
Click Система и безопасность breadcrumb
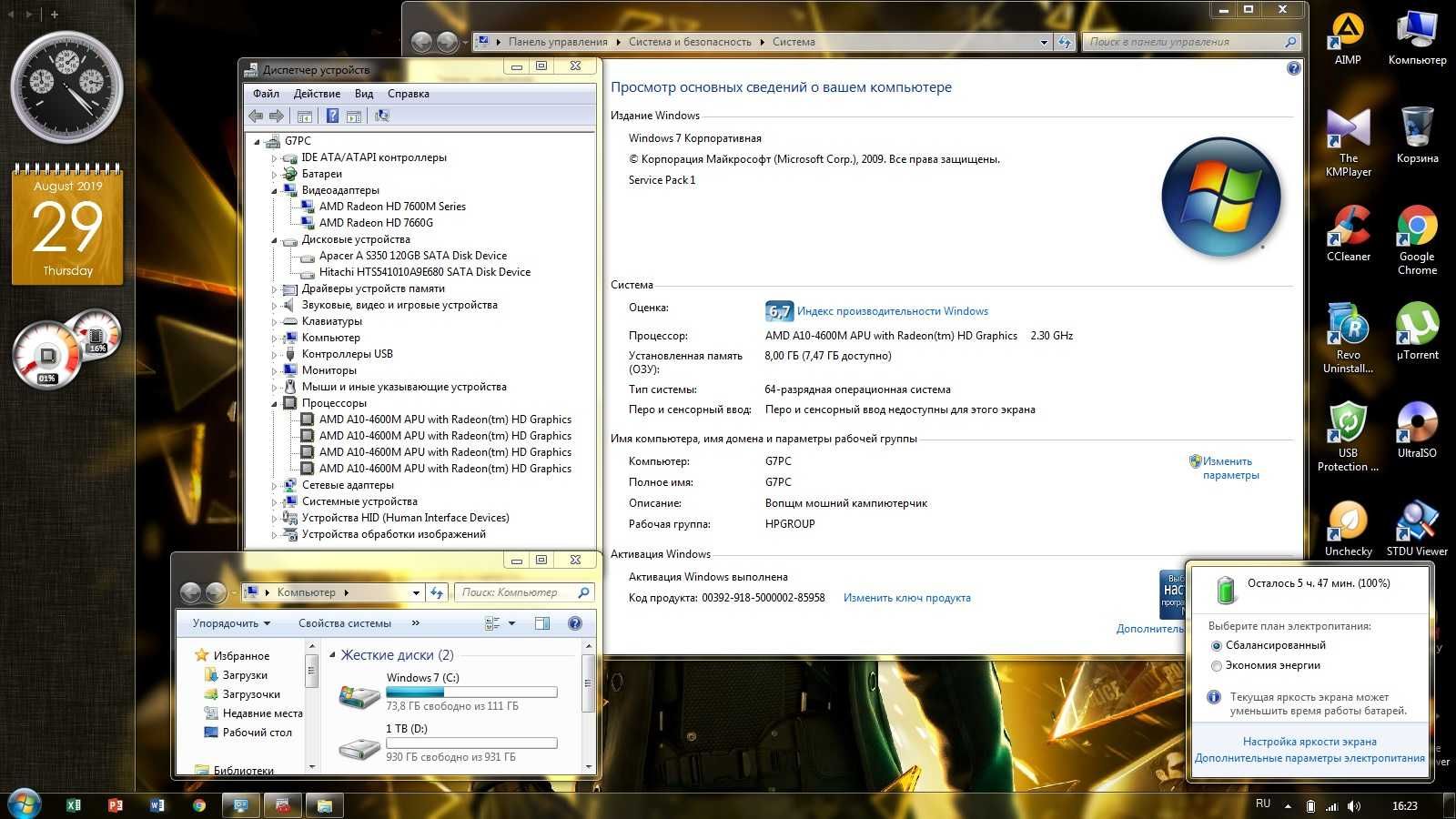(690, 42)
